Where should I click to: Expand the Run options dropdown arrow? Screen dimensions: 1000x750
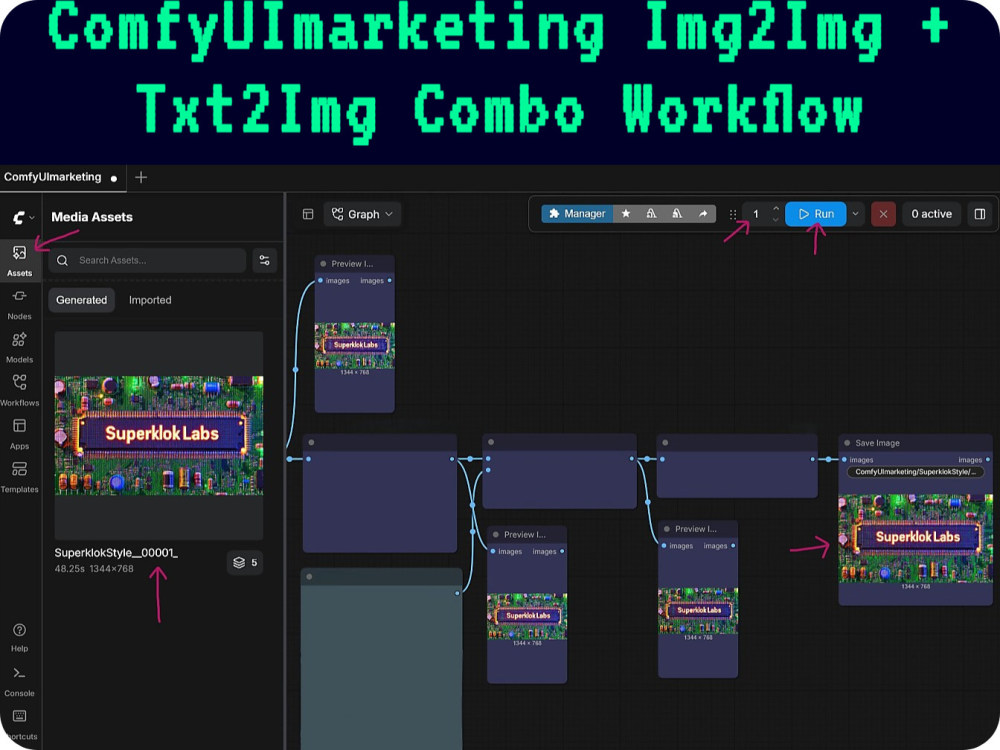855,214
